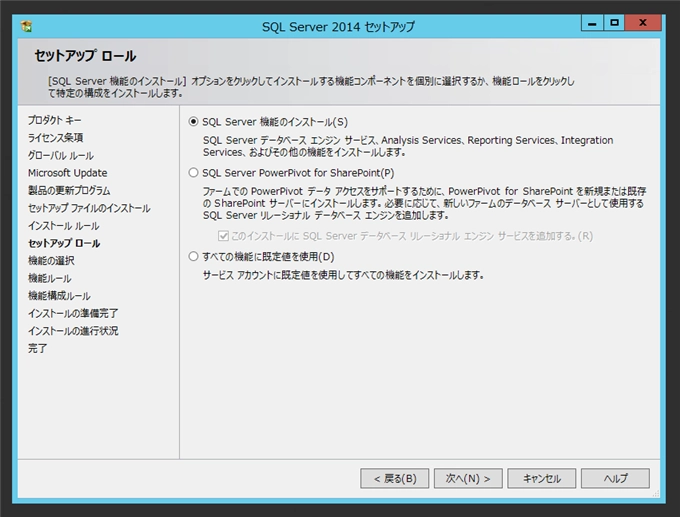Click the 機能構成ルール step in sidebar
This screenshot has width=680, height=517.
[59, 296]
